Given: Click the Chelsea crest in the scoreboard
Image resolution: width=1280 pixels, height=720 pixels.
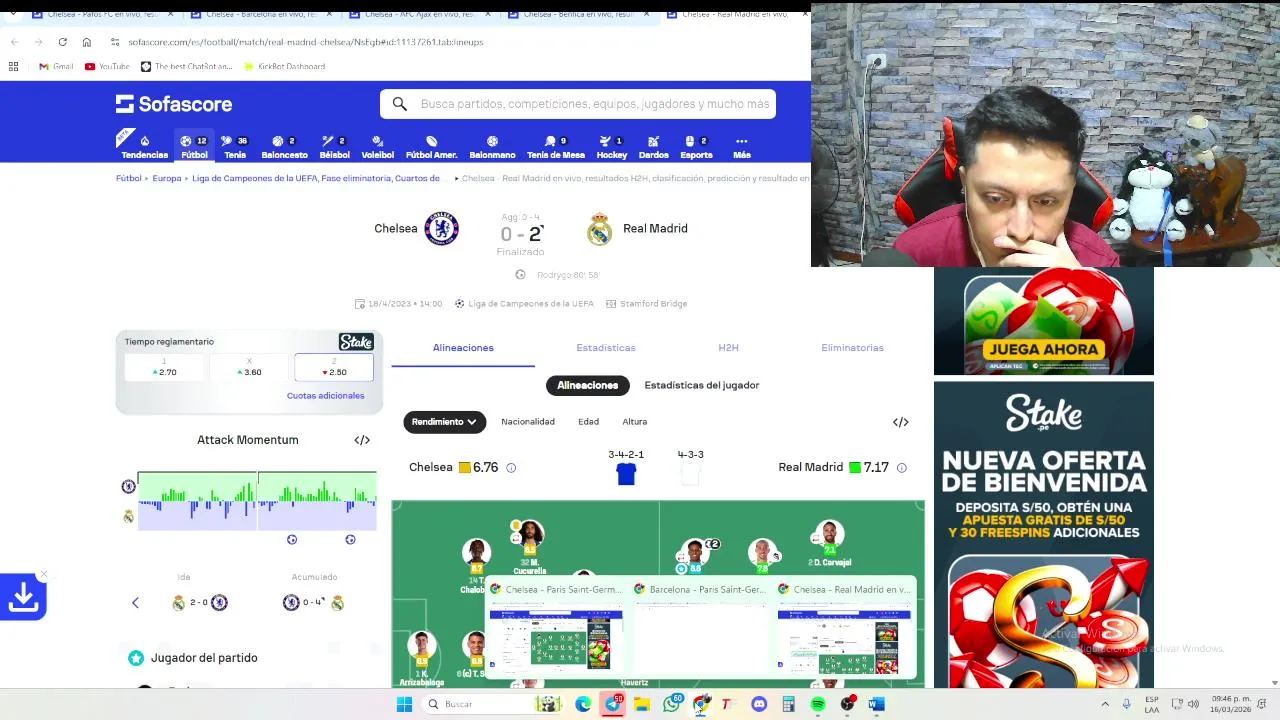Looking at the screenshot, I should tap(441, 228).
